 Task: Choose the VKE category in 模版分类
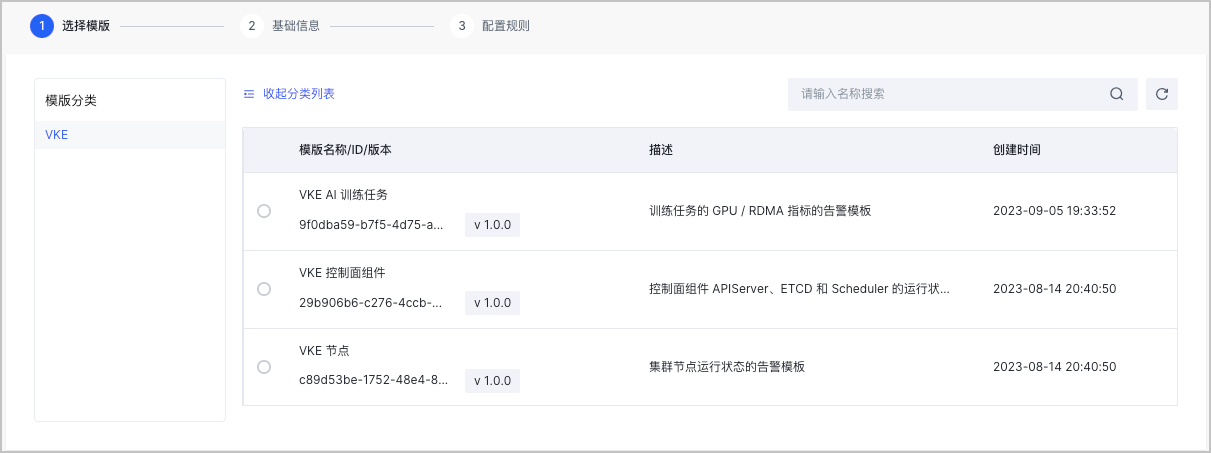click(x=57, y=134)
